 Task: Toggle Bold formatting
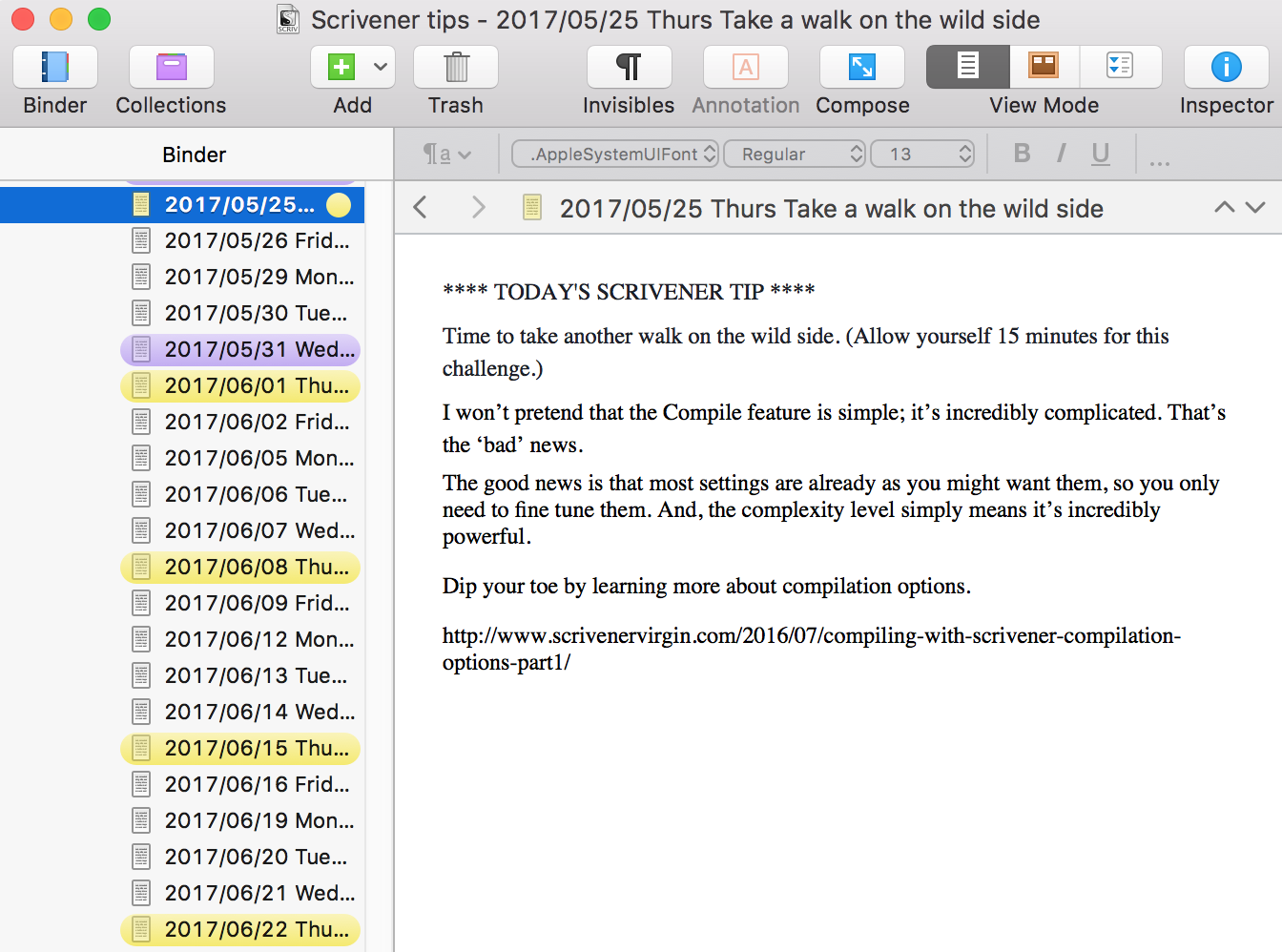pos(1022,154)
